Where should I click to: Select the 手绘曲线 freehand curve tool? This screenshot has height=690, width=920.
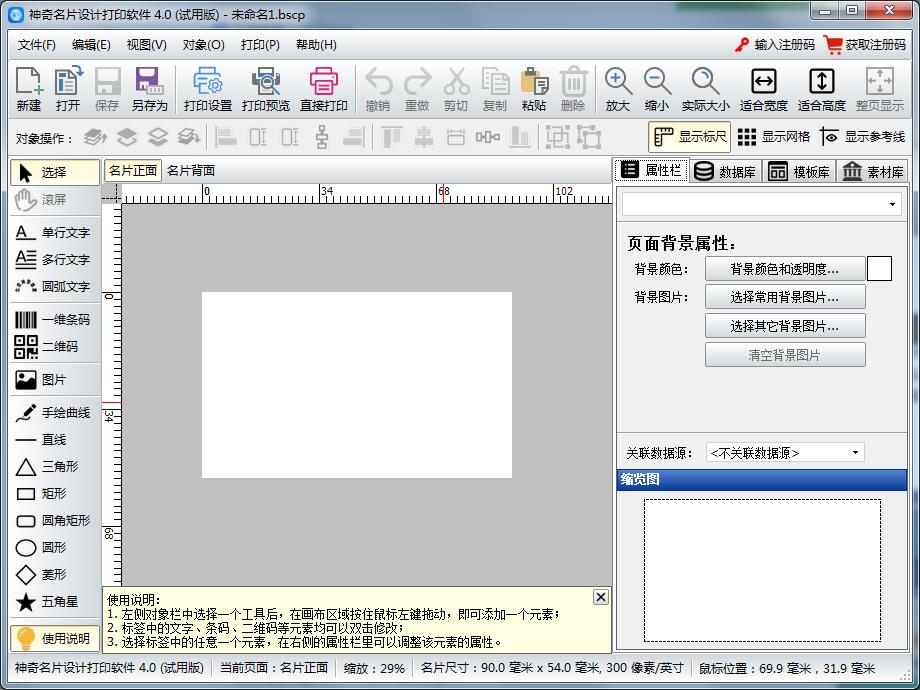click(x=56, y=413)
